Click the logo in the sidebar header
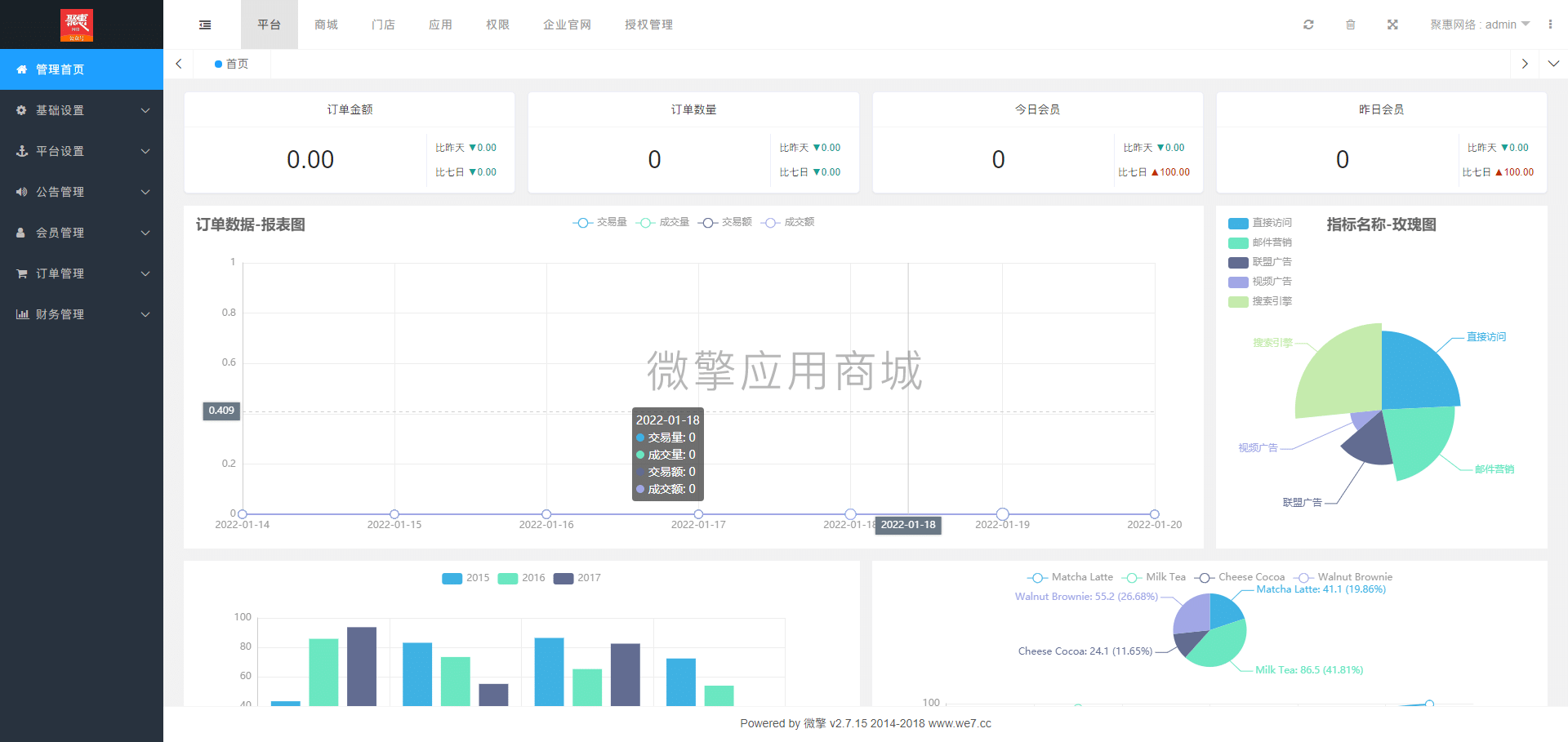 click(77, 25)
